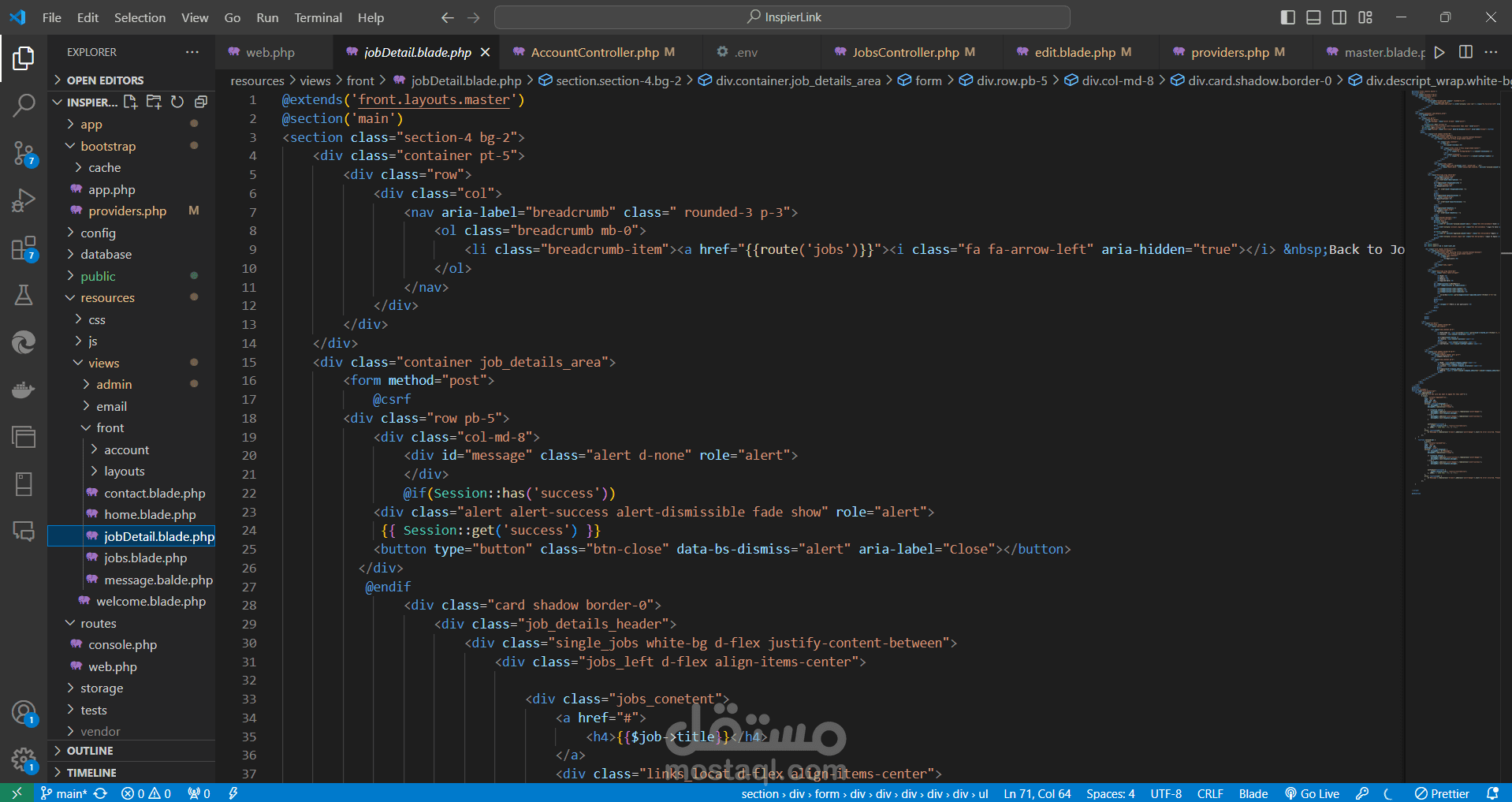1512x802 pixels.
Task: Click 'form' in the breadcrumb path
Action: pos(928,80)
